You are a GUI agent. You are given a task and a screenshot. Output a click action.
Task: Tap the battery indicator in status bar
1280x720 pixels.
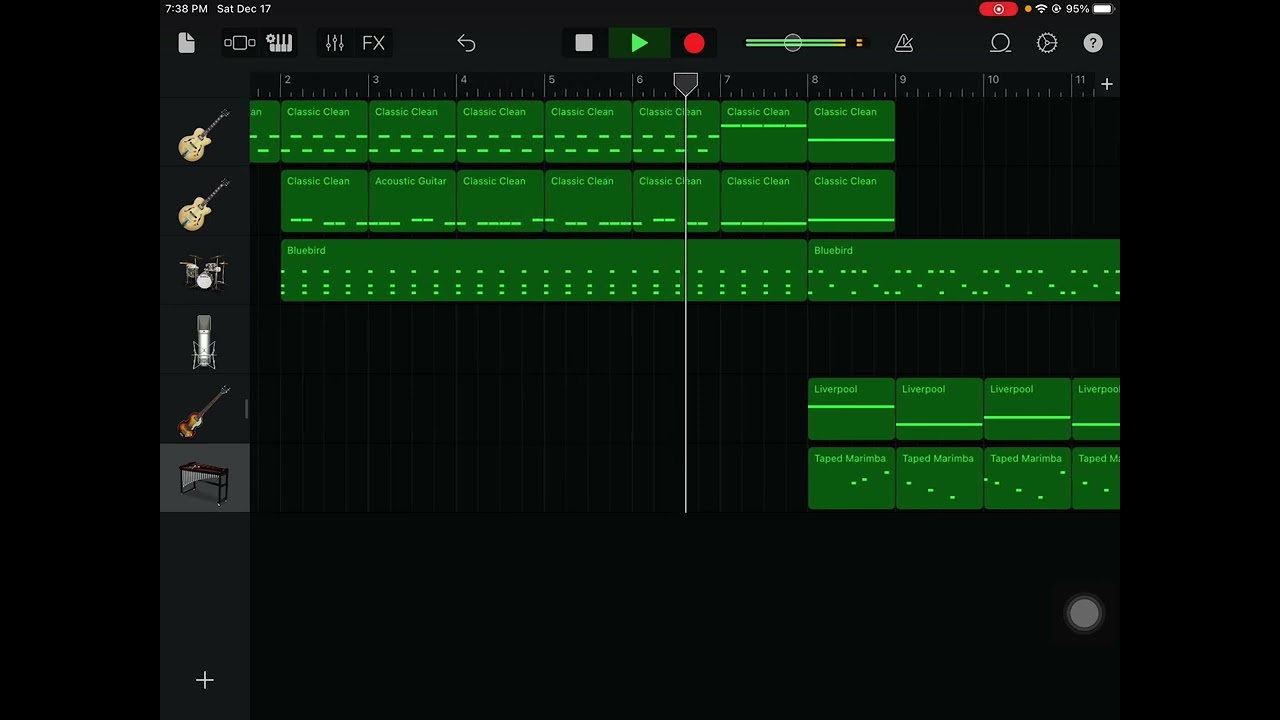1102,9
